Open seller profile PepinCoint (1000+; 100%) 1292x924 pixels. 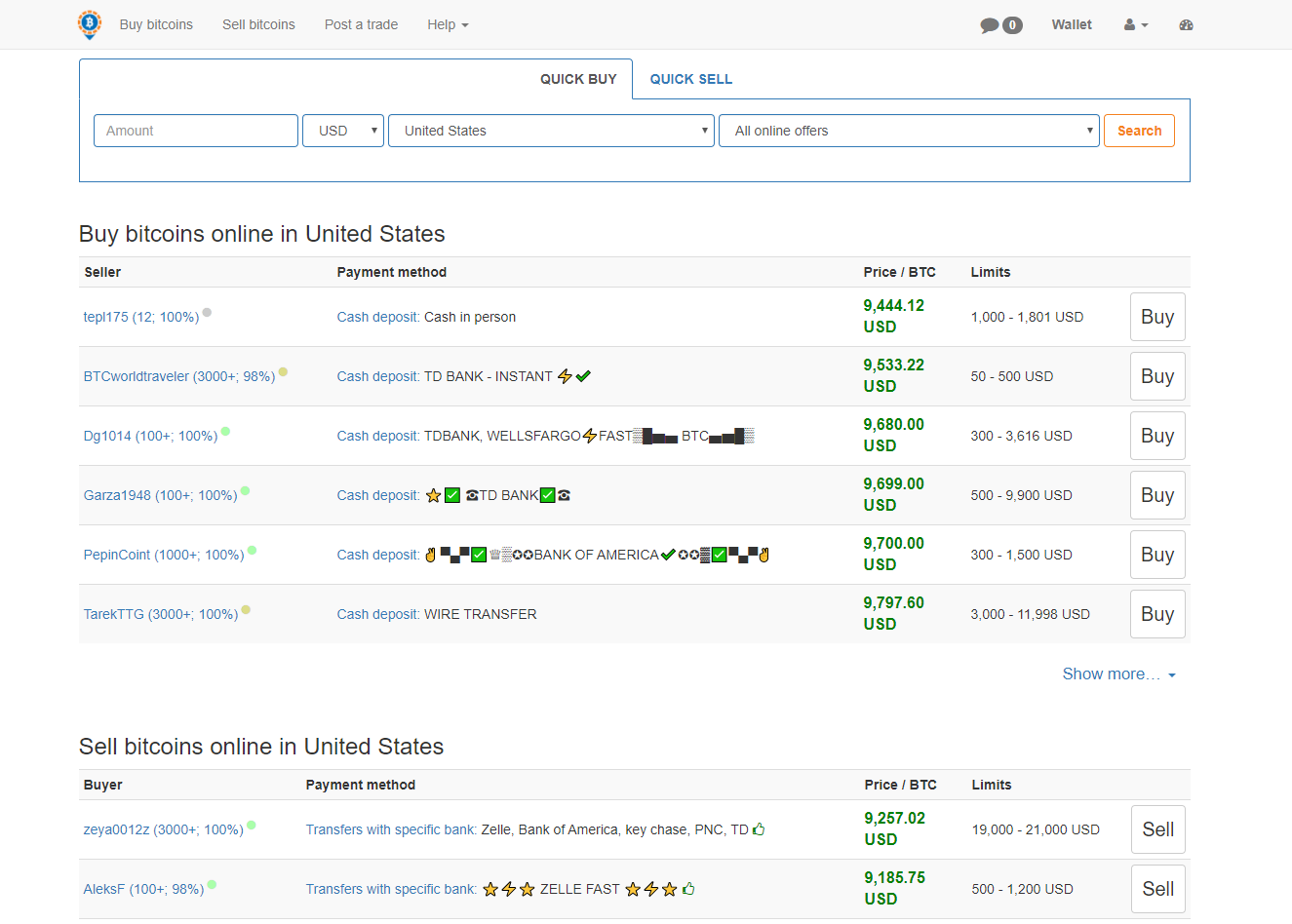click(x=164, y=555)
